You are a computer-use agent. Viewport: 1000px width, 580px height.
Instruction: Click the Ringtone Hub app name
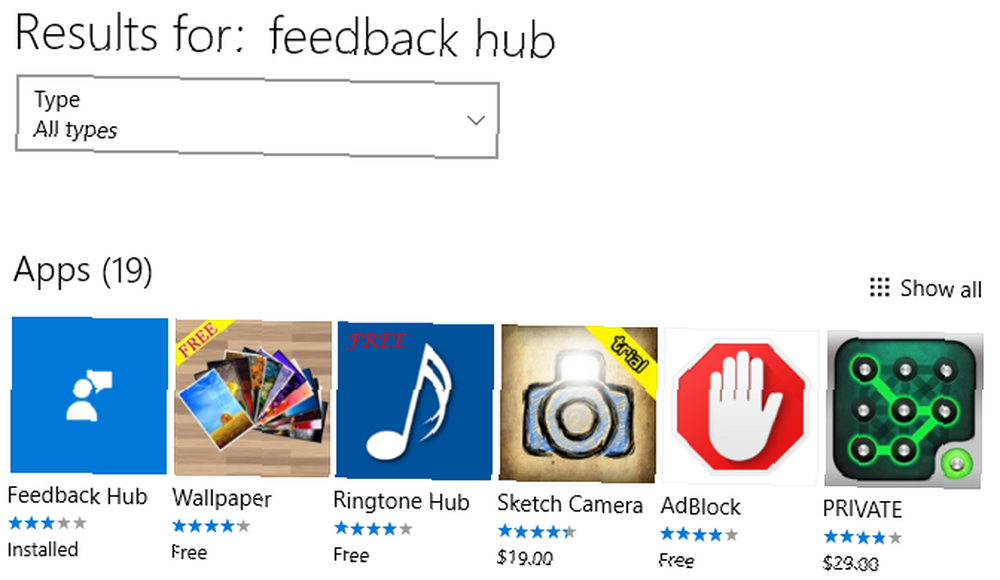point(401,502)
